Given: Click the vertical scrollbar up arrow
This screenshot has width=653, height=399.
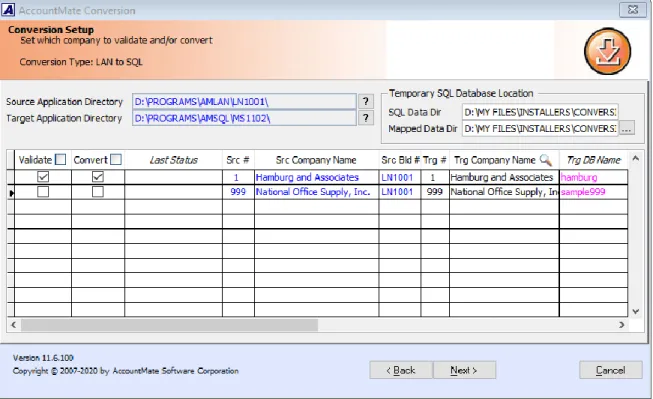Looking at the screenshot, I should pos(636,158).
